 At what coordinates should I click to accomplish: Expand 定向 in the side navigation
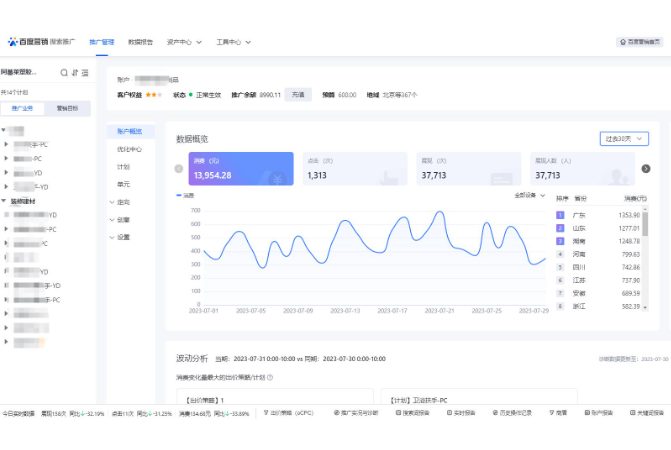click(120, 202)
